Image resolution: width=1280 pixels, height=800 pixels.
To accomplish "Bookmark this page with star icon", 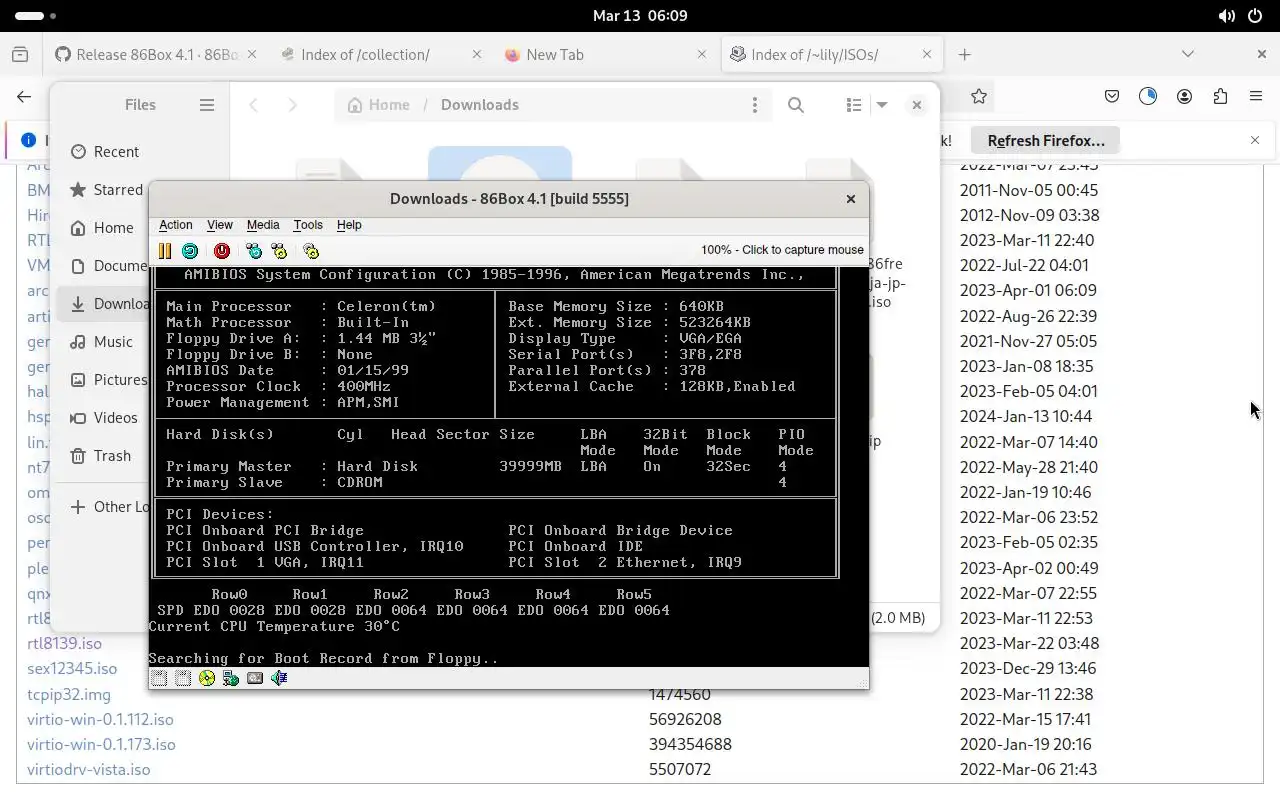I will pyautogui.click(x=979, y=97).
